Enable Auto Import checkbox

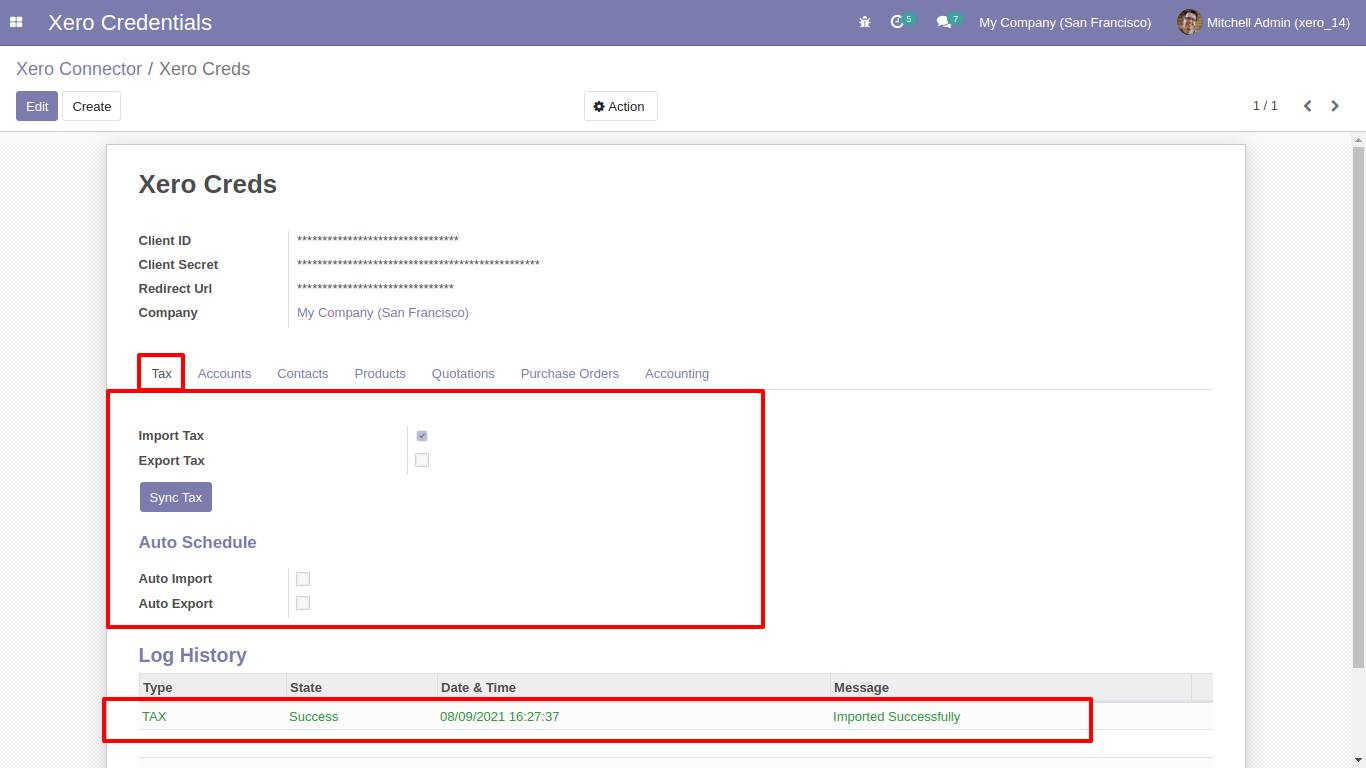point(303,579)
